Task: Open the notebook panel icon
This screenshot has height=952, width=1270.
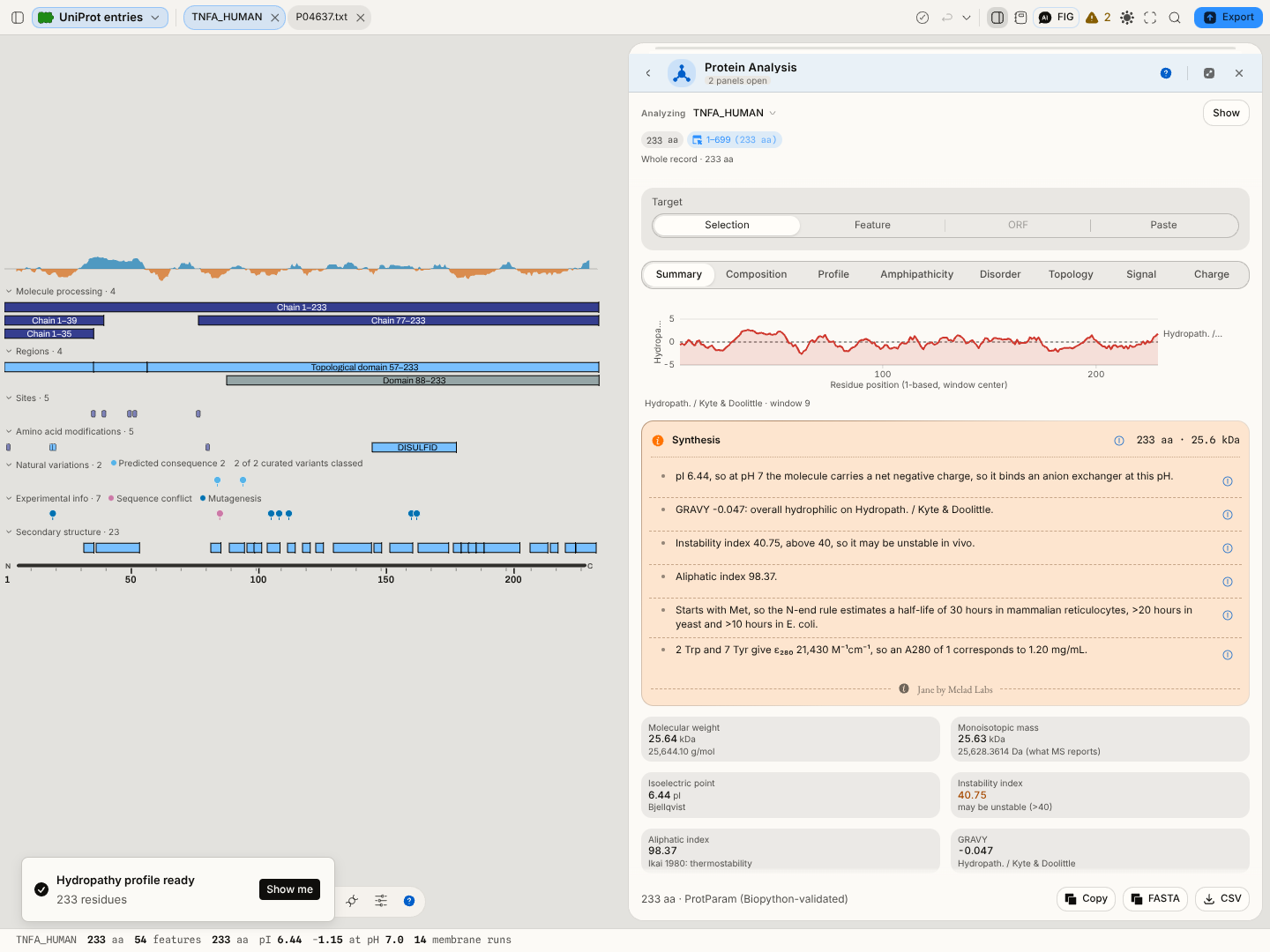Action: click(x=1020, y=18)
